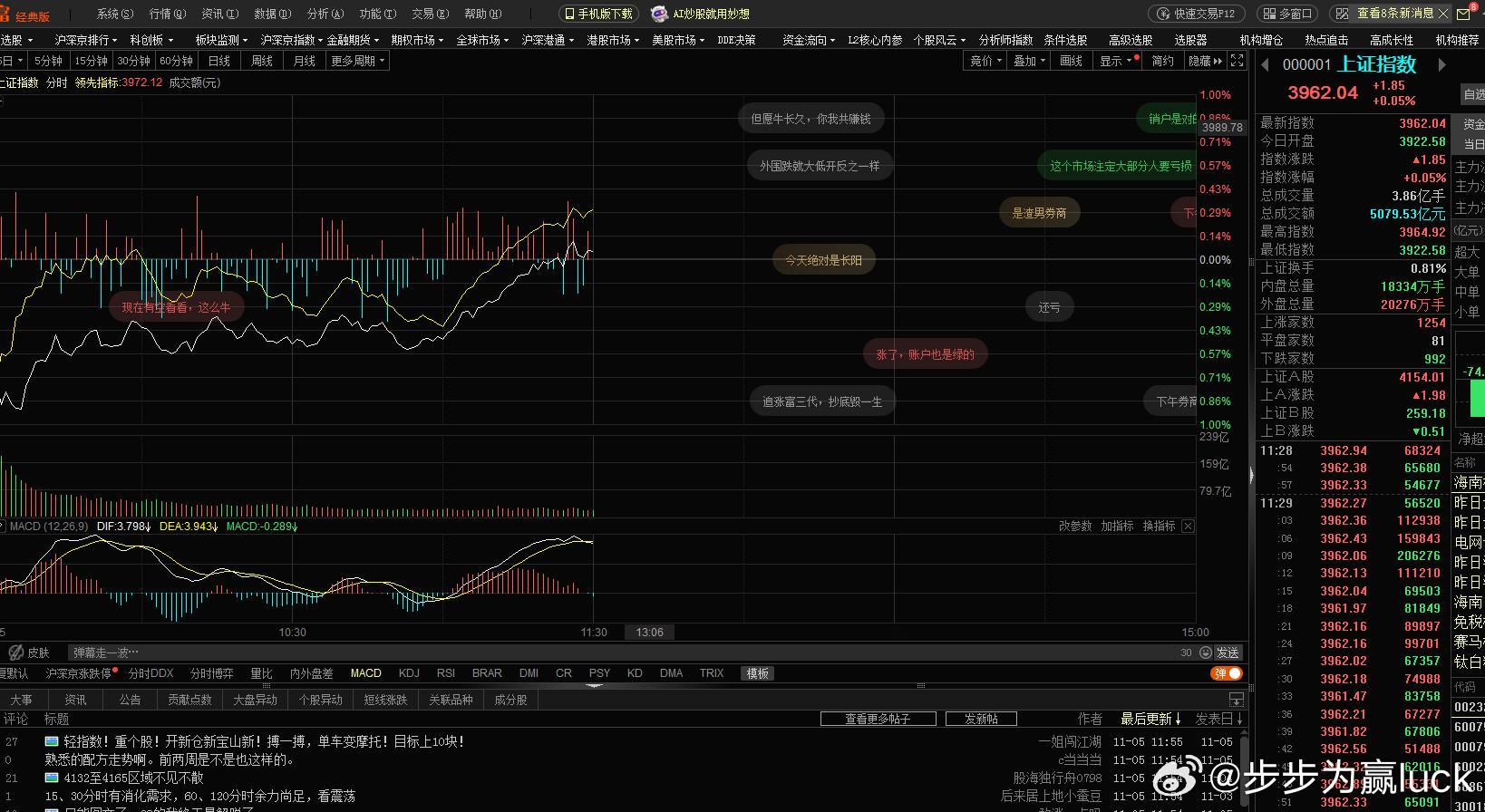Expand the 港股市场 dropdown
This screenshot has height=812, width=1485.
point(613,40)
